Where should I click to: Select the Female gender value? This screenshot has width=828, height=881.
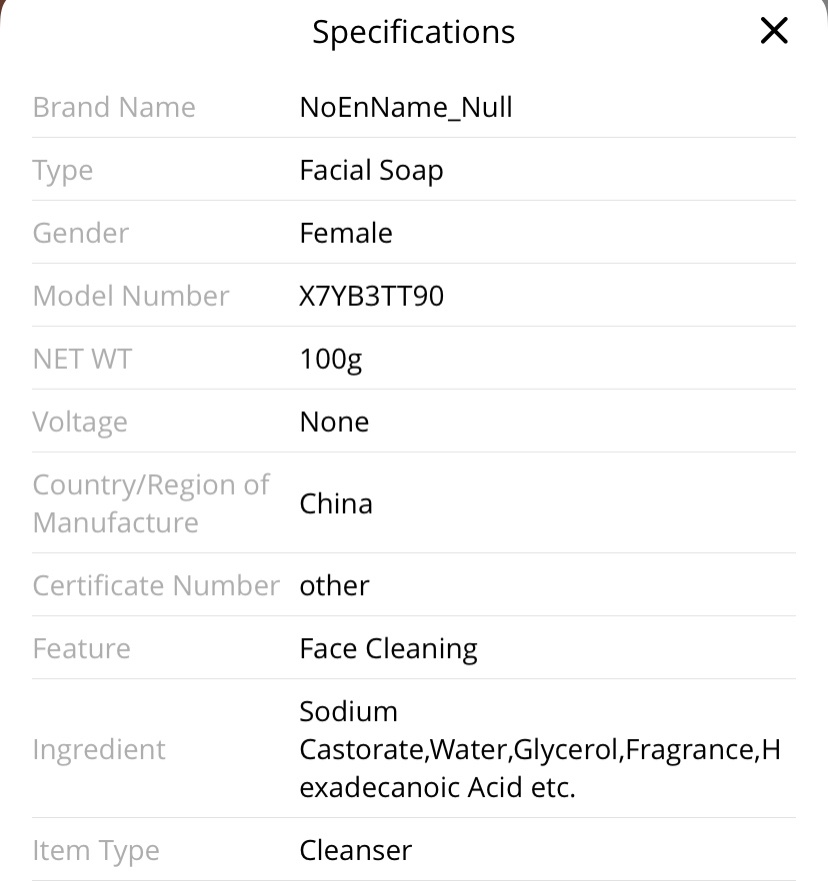[x=346, y=233]
